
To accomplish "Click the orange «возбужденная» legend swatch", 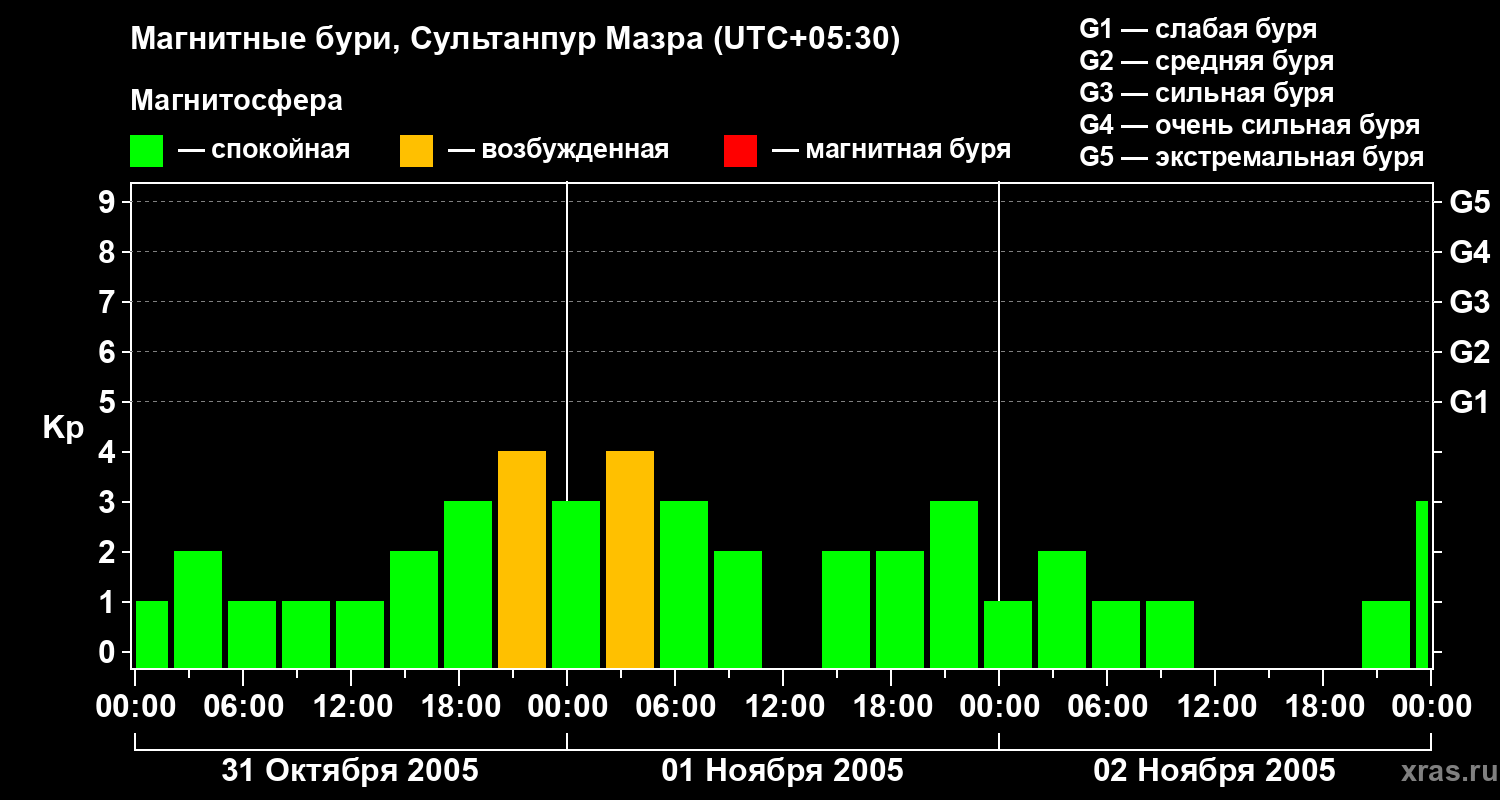I will pyautogui.click(x=416, y=151).
